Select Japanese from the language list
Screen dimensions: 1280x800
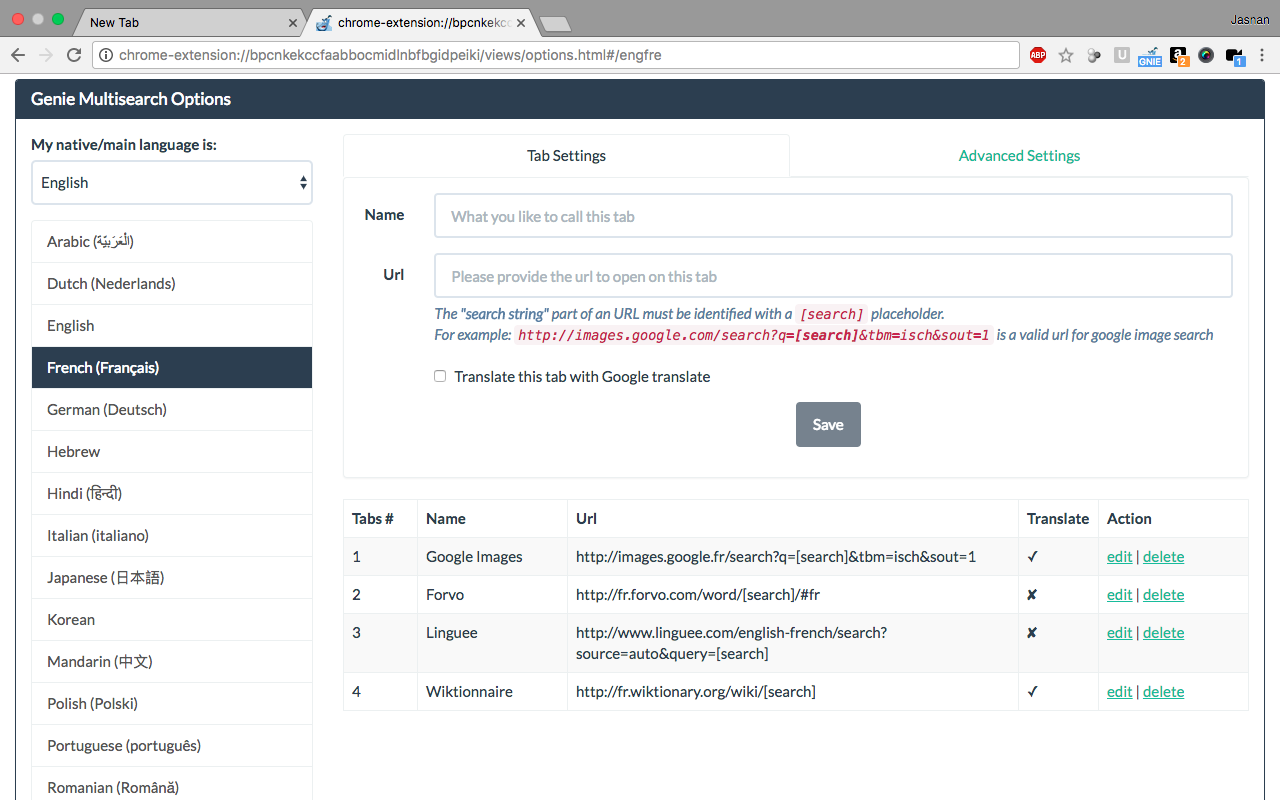(x=172, y=578)
